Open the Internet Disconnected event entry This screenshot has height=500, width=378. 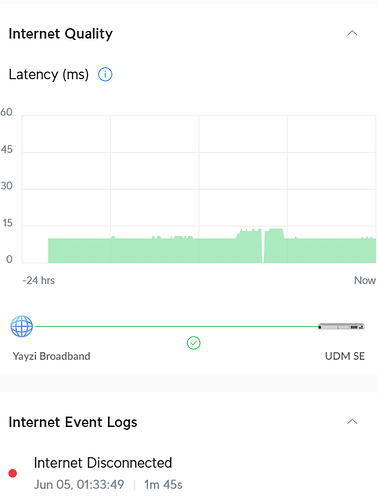click(x=189, y=473)
